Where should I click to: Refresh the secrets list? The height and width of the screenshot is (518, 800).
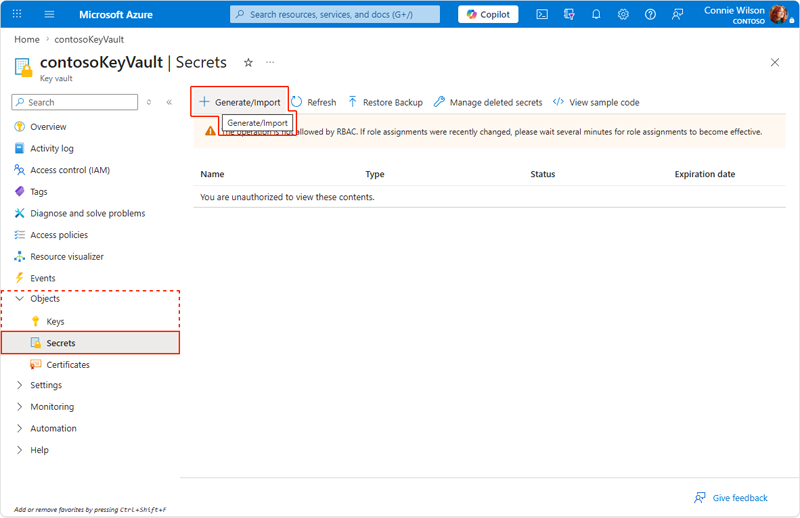(x=314, y=102)
